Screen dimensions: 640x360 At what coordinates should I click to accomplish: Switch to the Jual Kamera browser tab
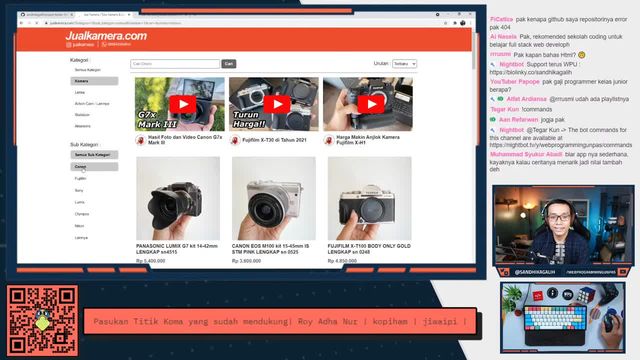(105, 15)
